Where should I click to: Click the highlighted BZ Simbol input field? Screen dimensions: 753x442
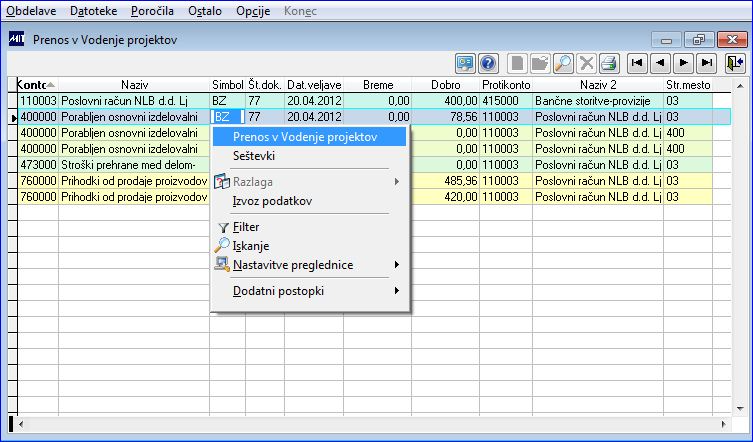pyautogui.click(x=228, y=117)
